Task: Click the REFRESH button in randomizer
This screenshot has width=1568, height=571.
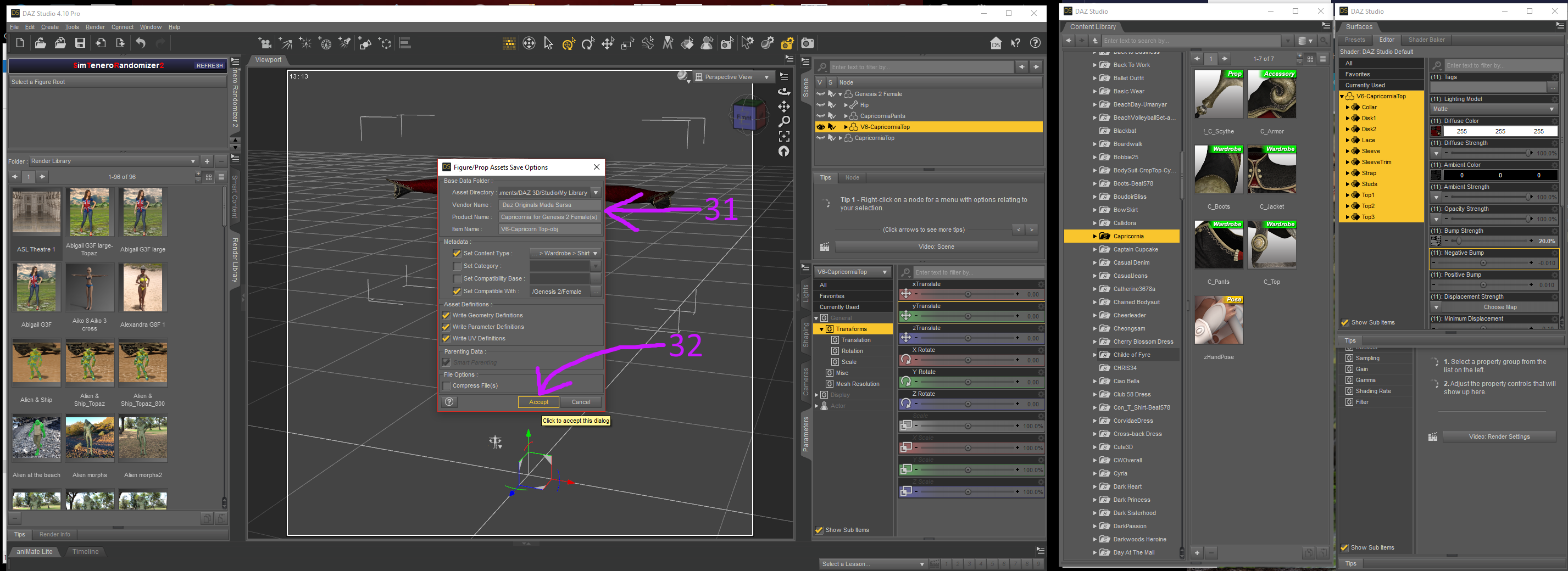Action: pyautogui.click(x=209, y=66)
